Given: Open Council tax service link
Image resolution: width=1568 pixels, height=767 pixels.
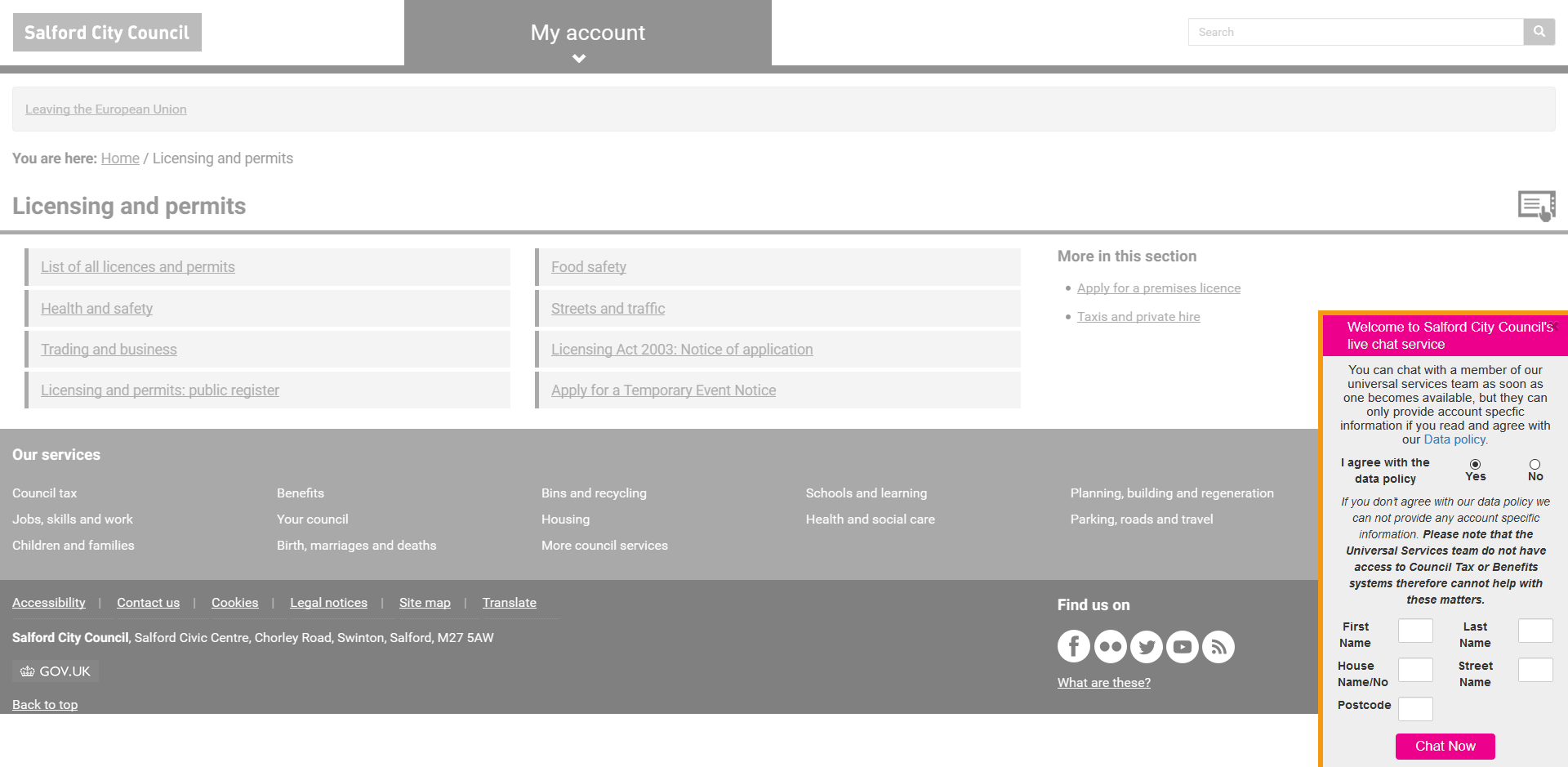Looking at the screenshot, I should (x=45, y=493).
